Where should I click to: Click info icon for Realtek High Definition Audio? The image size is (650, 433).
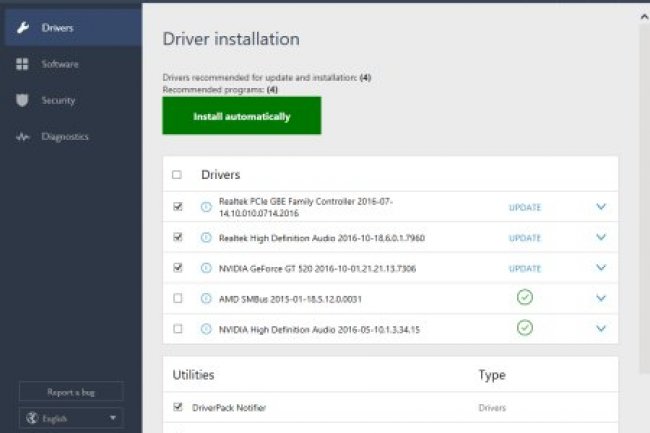(x=206, y=238)
